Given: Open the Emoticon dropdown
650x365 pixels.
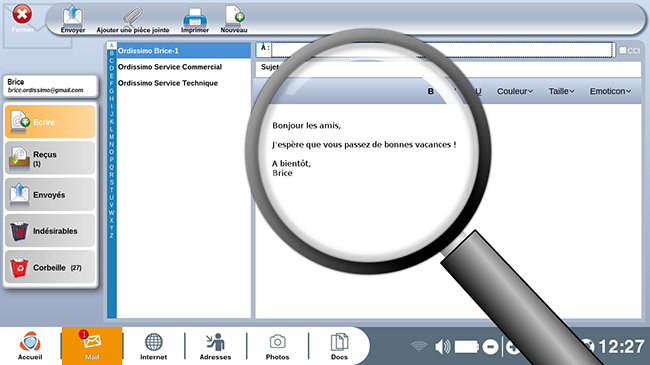Looking at the screenshot, I should click(610, 91).
